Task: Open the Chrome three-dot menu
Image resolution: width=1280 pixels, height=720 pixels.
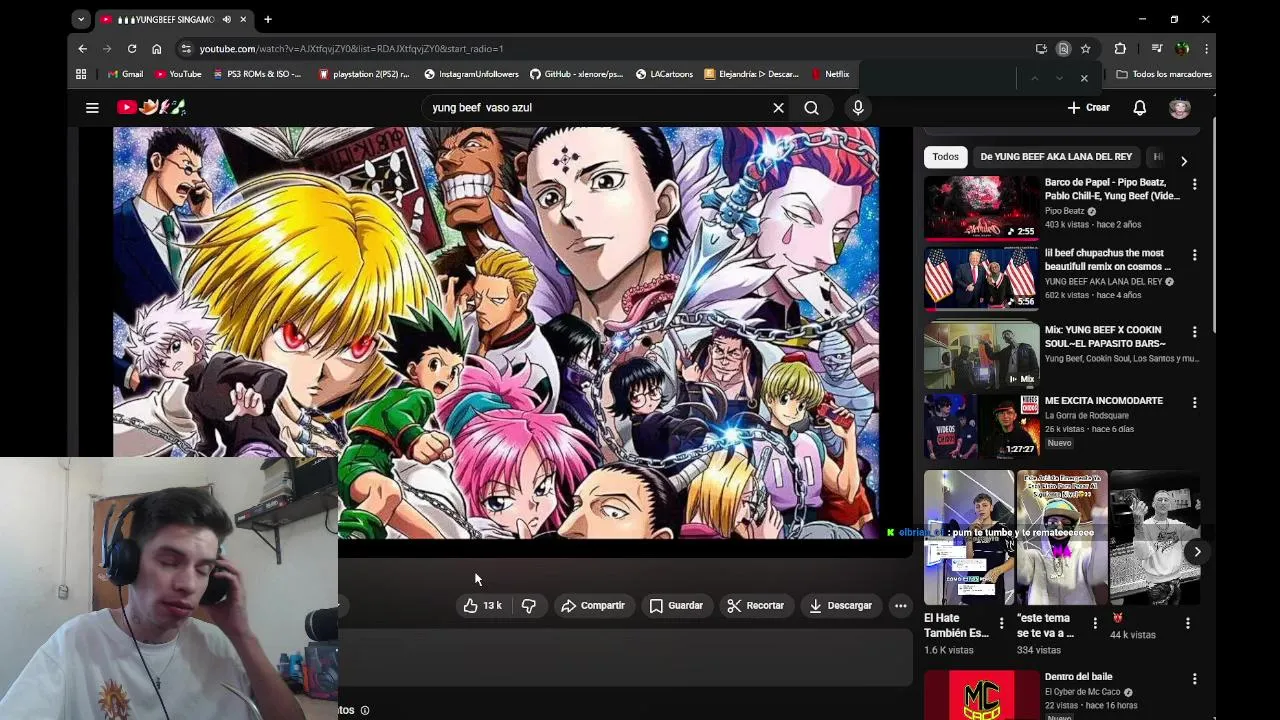Action: pyautogui.click(x=1206, y=48)
